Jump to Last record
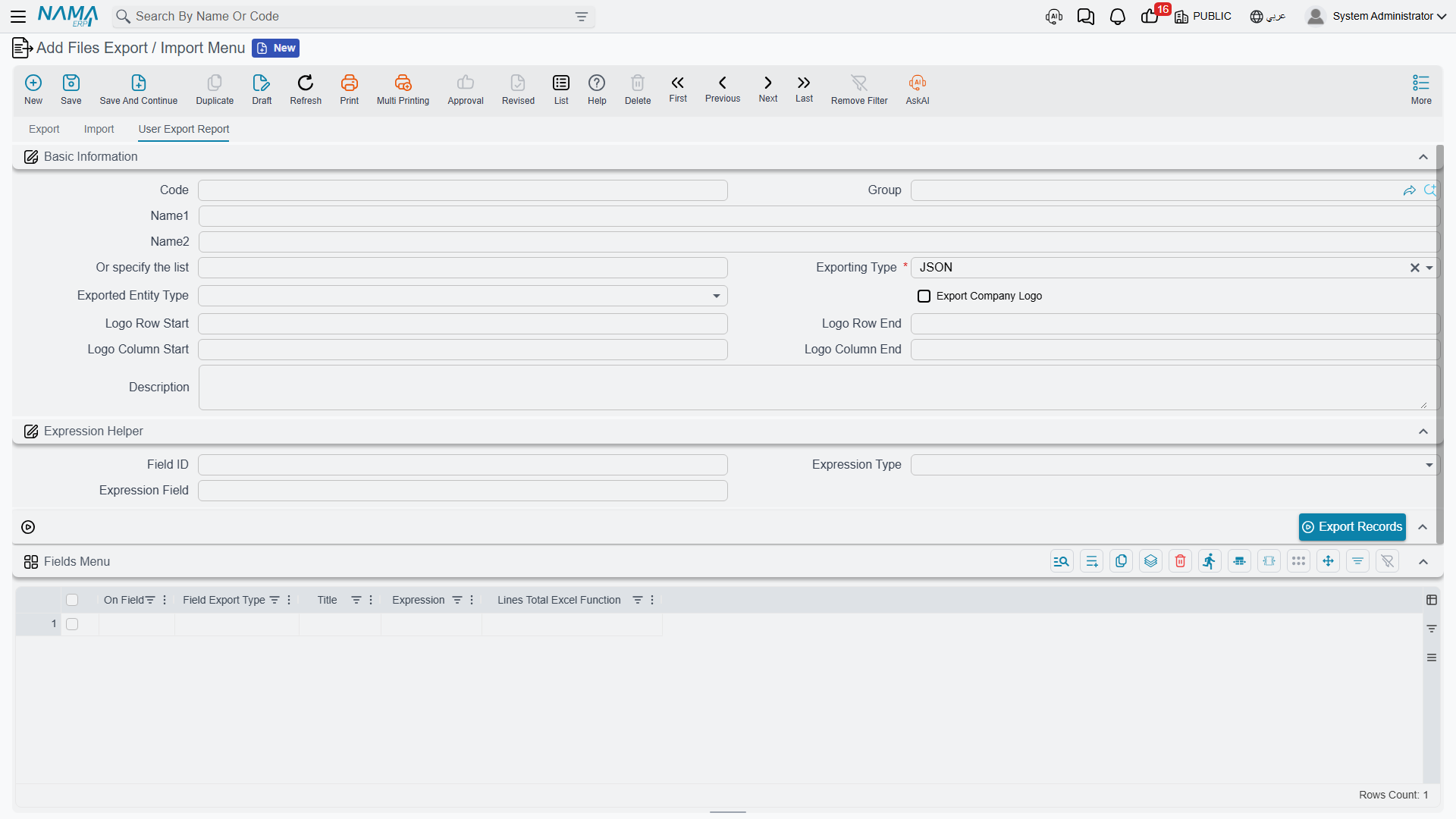Screen dimensions: 1456x819 (804, 89)
